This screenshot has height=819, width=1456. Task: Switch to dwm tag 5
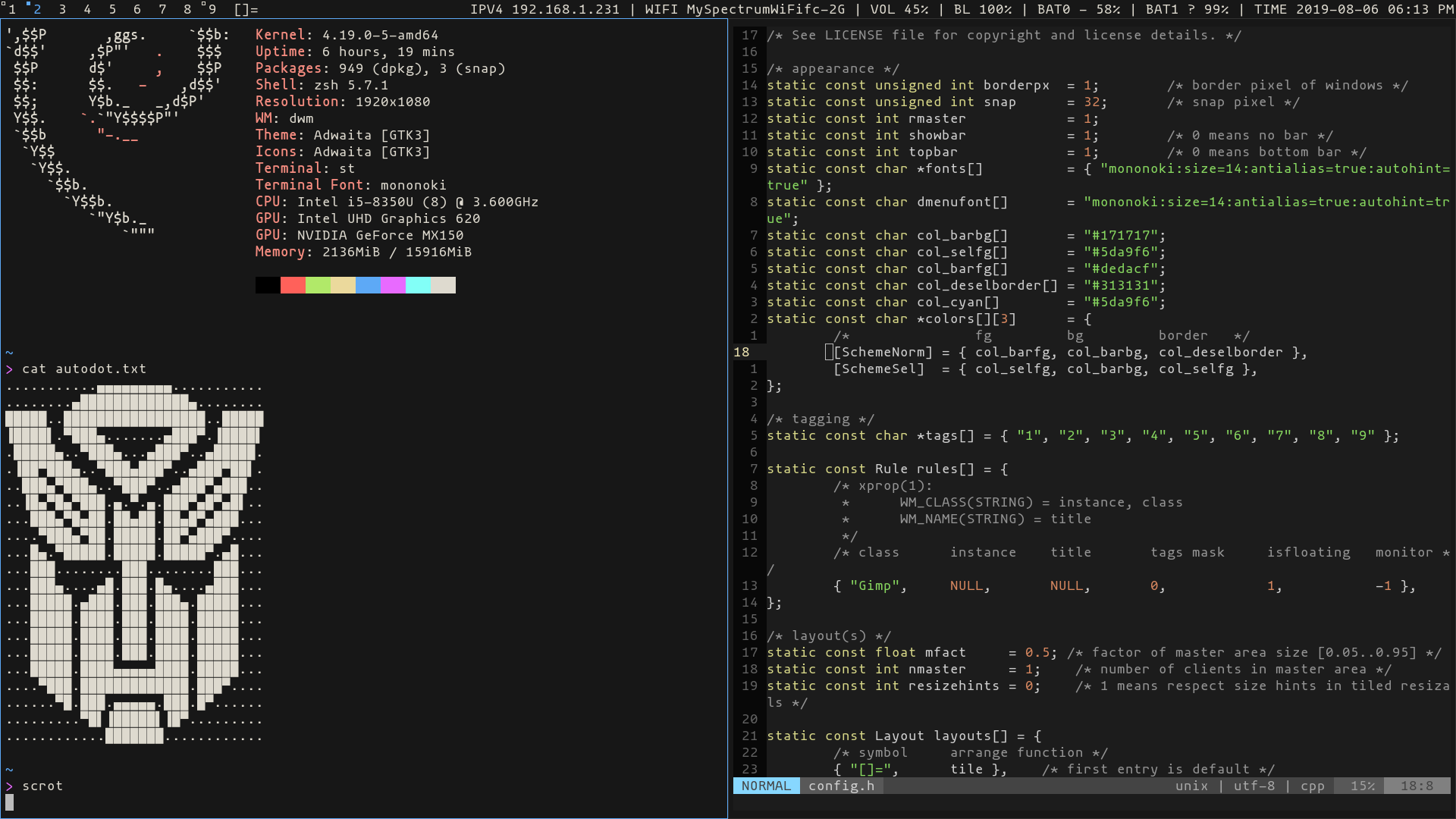[x=112, y=9]
